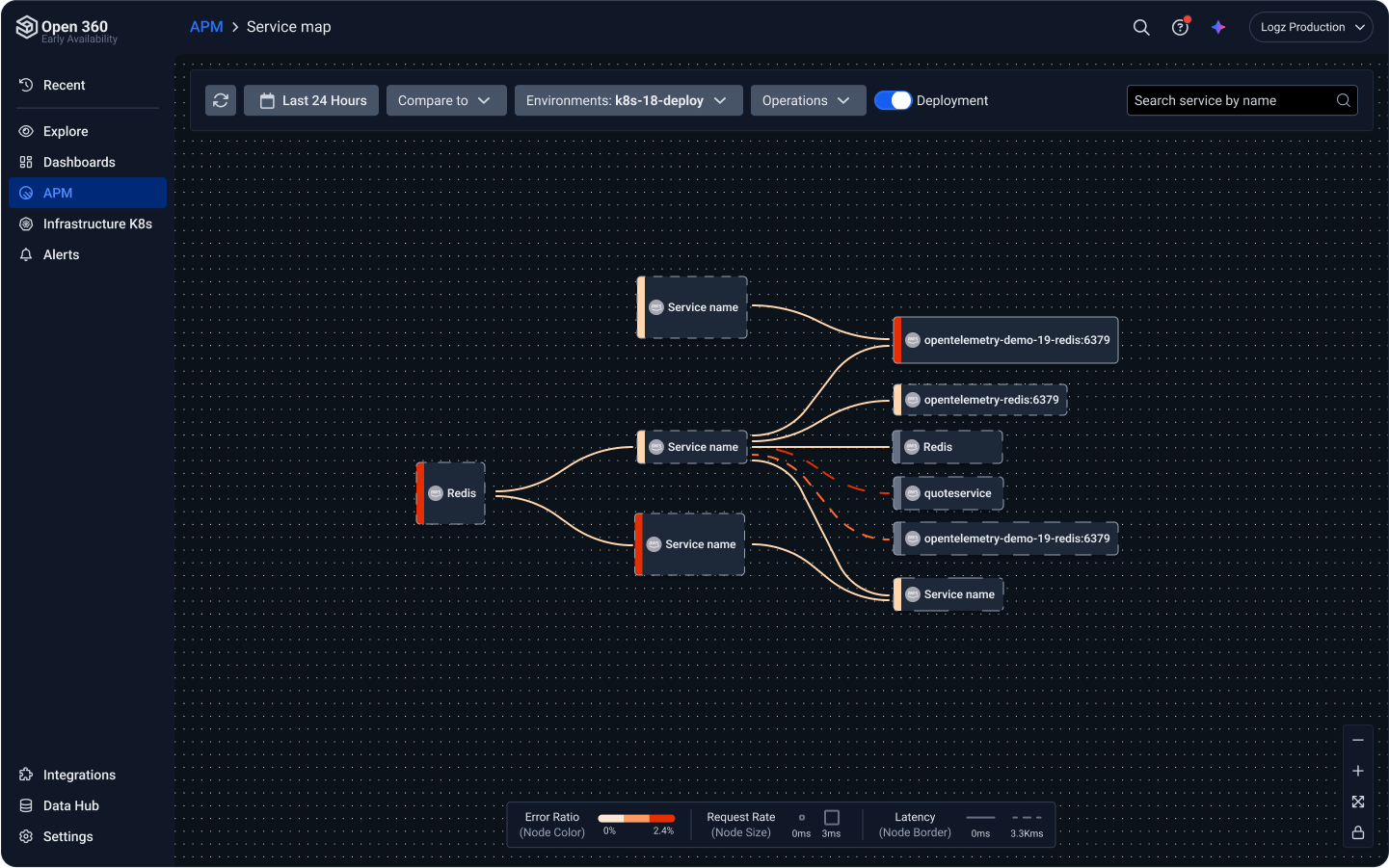Toggle the Deployment switch

coord(893,100)
